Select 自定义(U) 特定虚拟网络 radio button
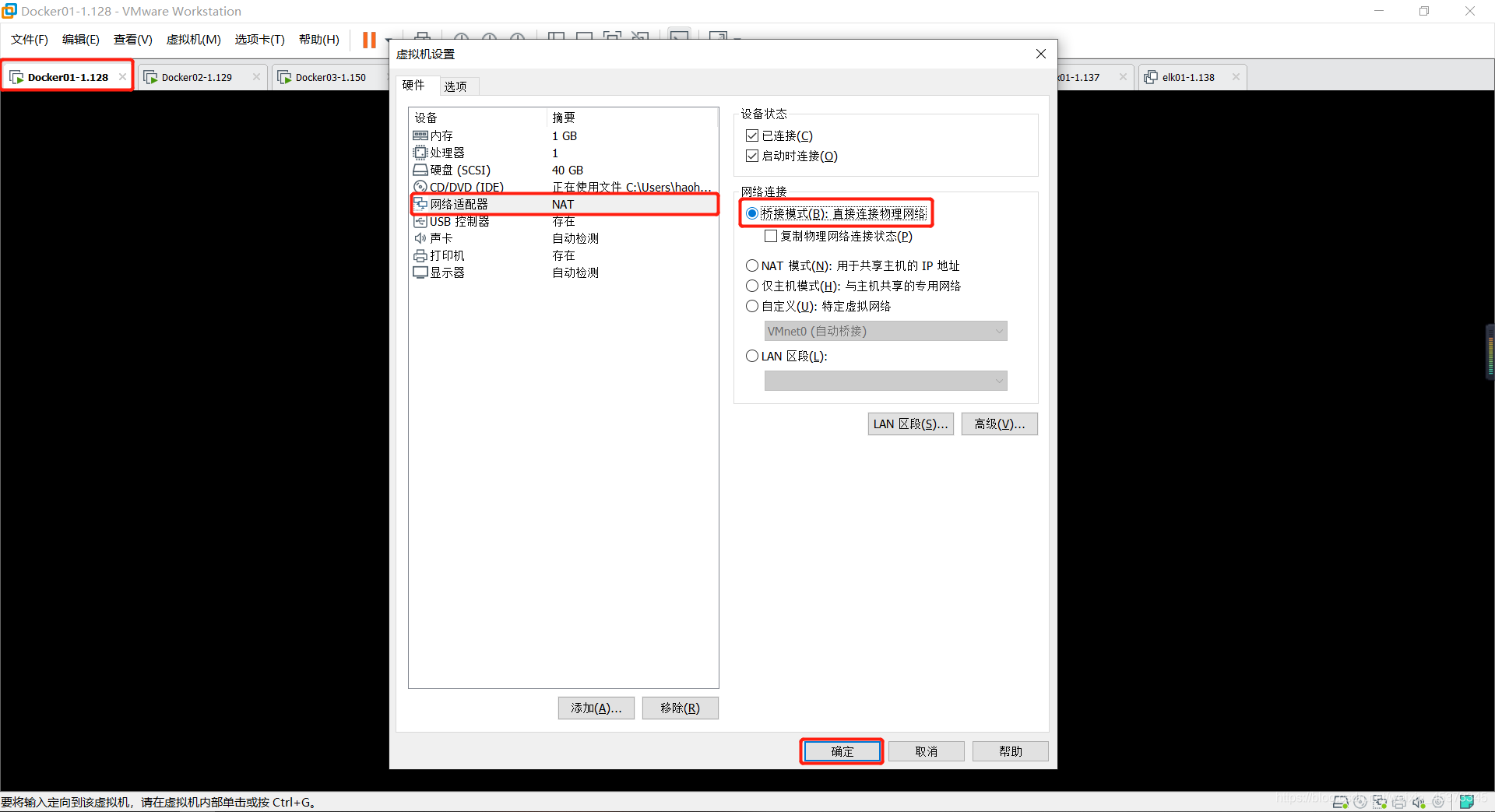 click(752, 306)
